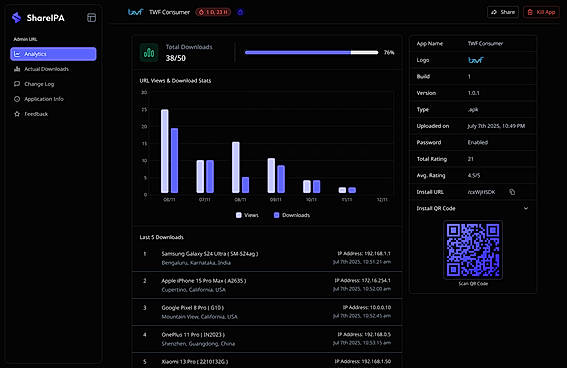Click the Scan QR Code caption

[x=473, y=284]
